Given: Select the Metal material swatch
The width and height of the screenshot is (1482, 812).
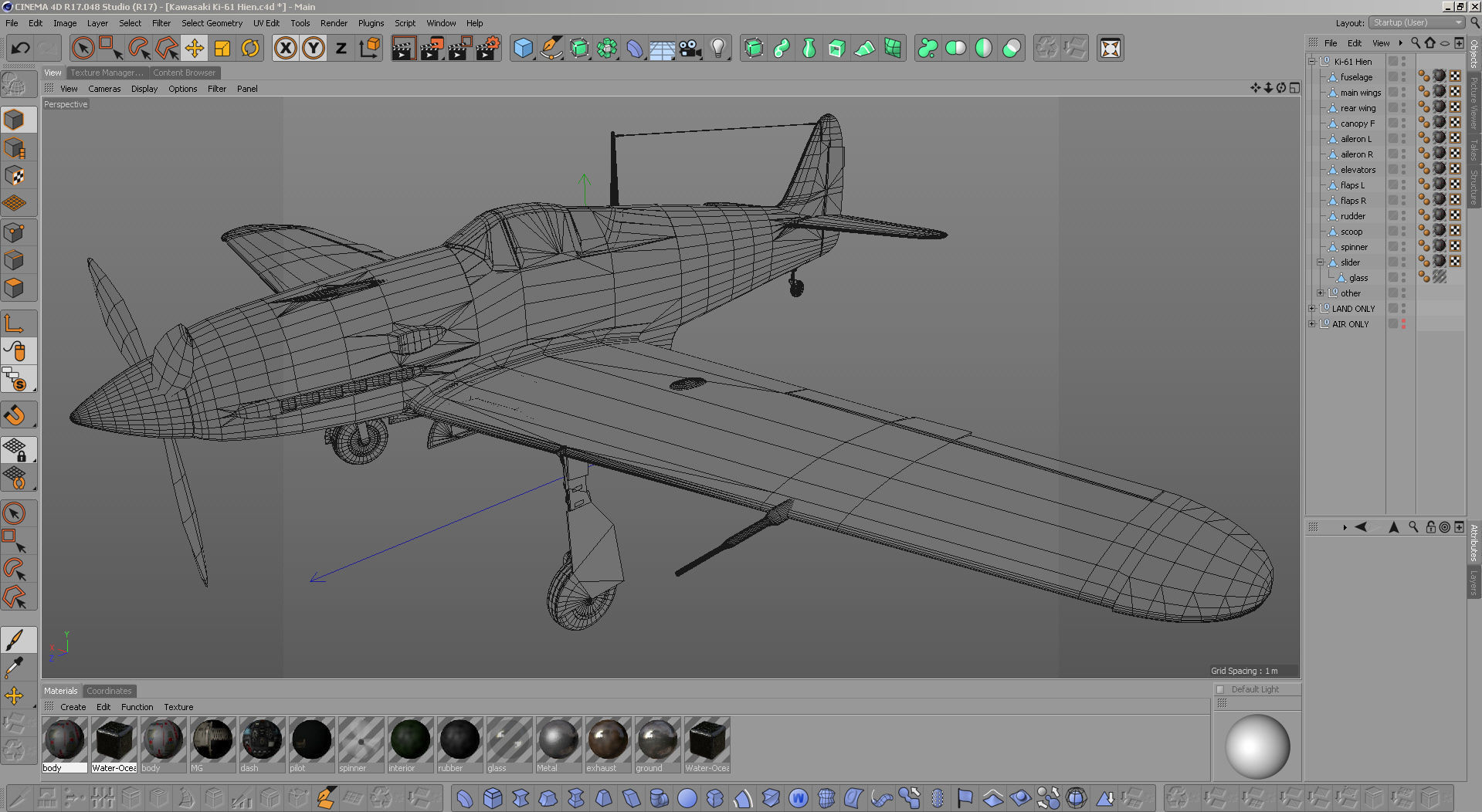Looking at the screenshot, I should click(558, 740).
